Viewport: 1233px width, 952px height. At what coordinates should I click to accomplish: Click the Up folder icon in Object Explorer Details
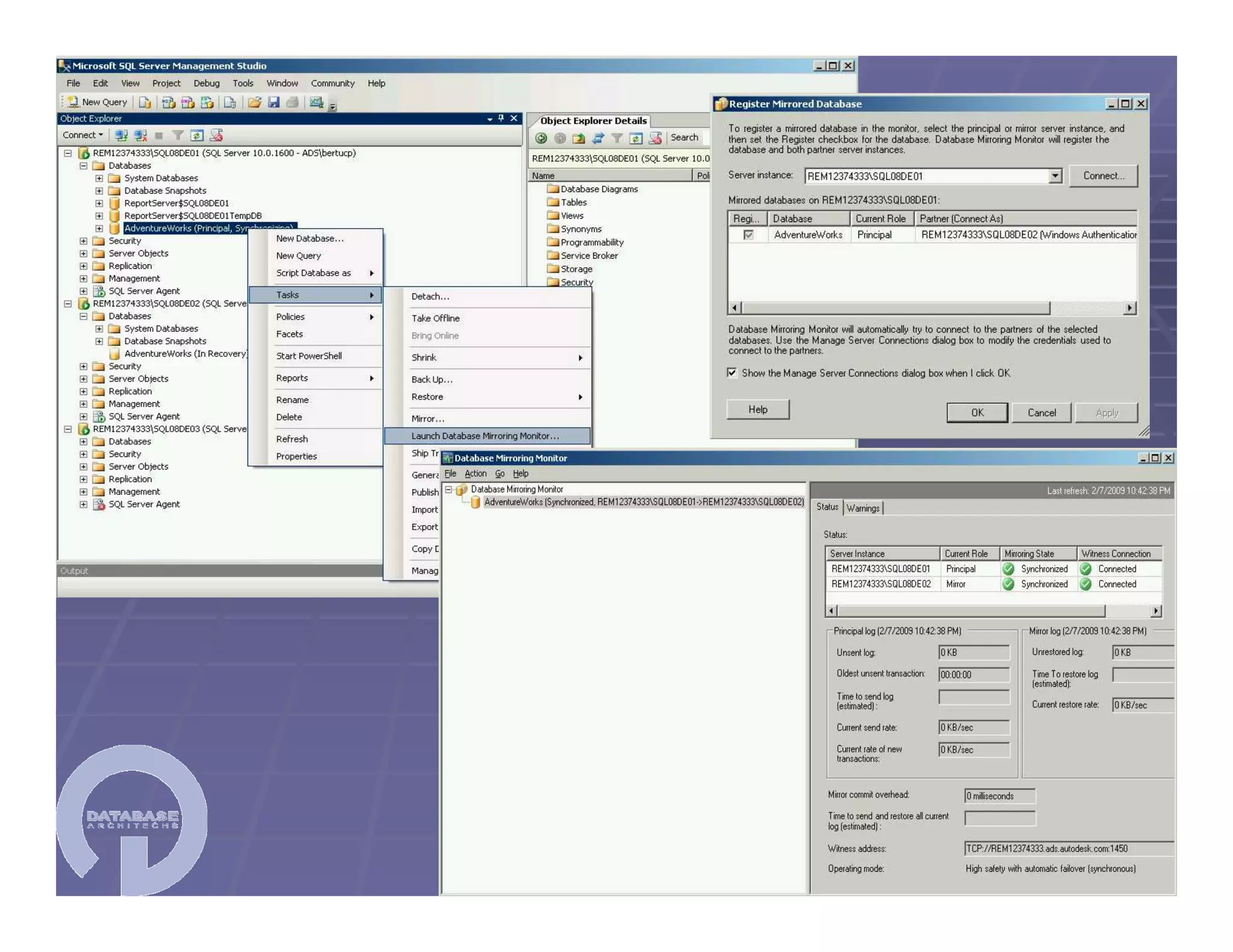579,138
